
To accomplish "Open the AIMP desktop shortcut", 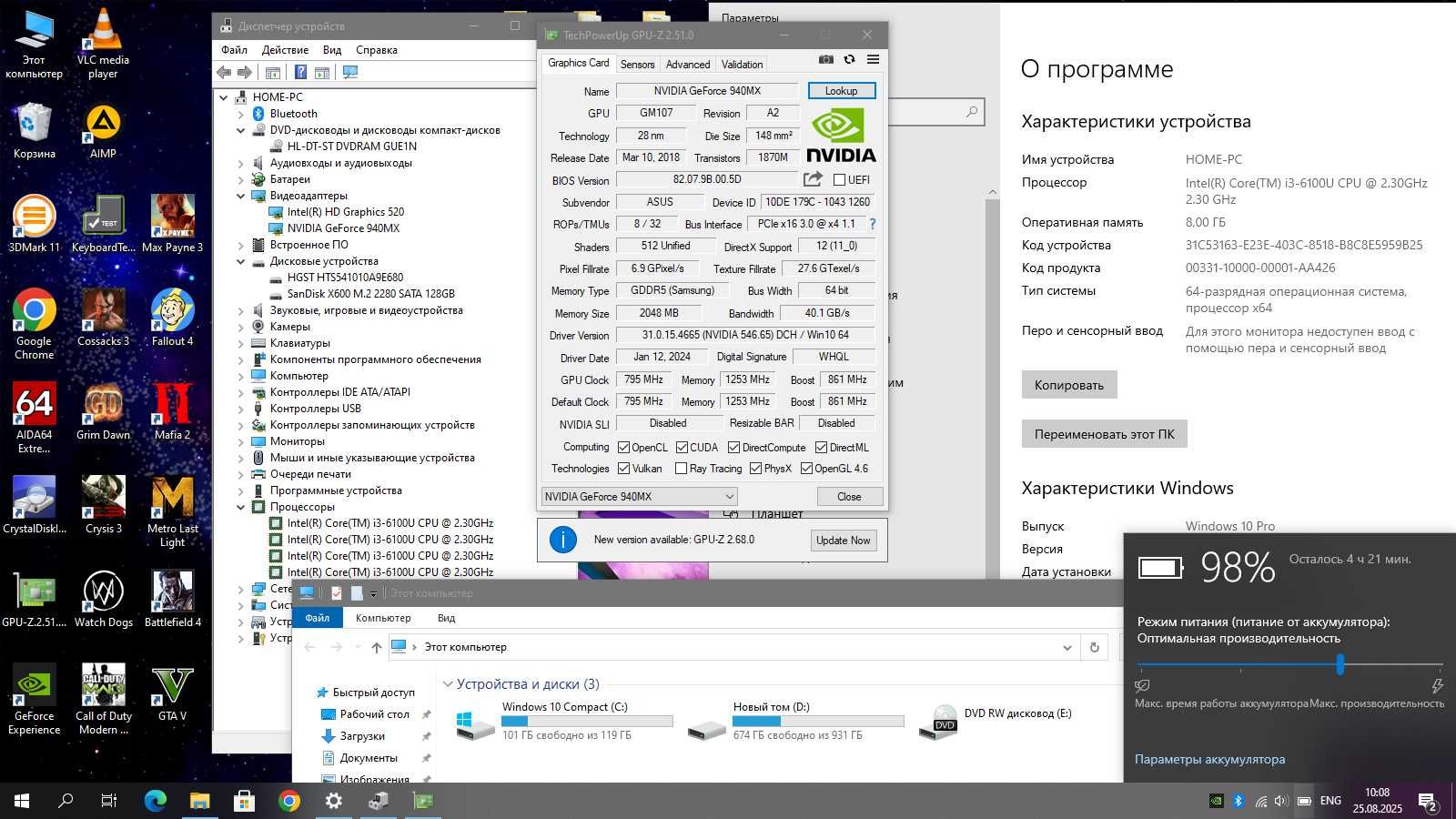I will coord(103,132).
